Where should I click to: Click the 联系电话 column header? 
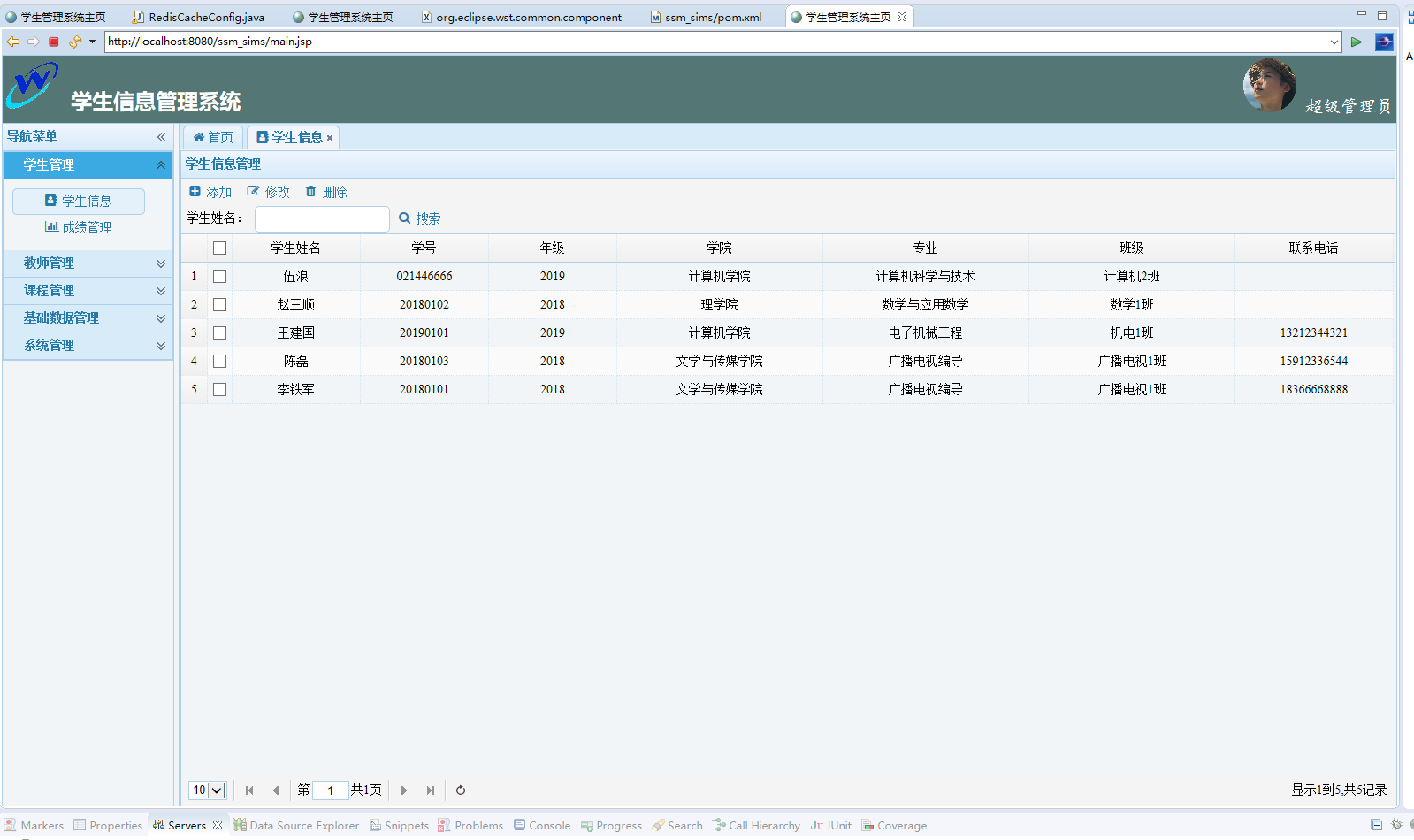pyautogui.click(x=1314, y=248)
